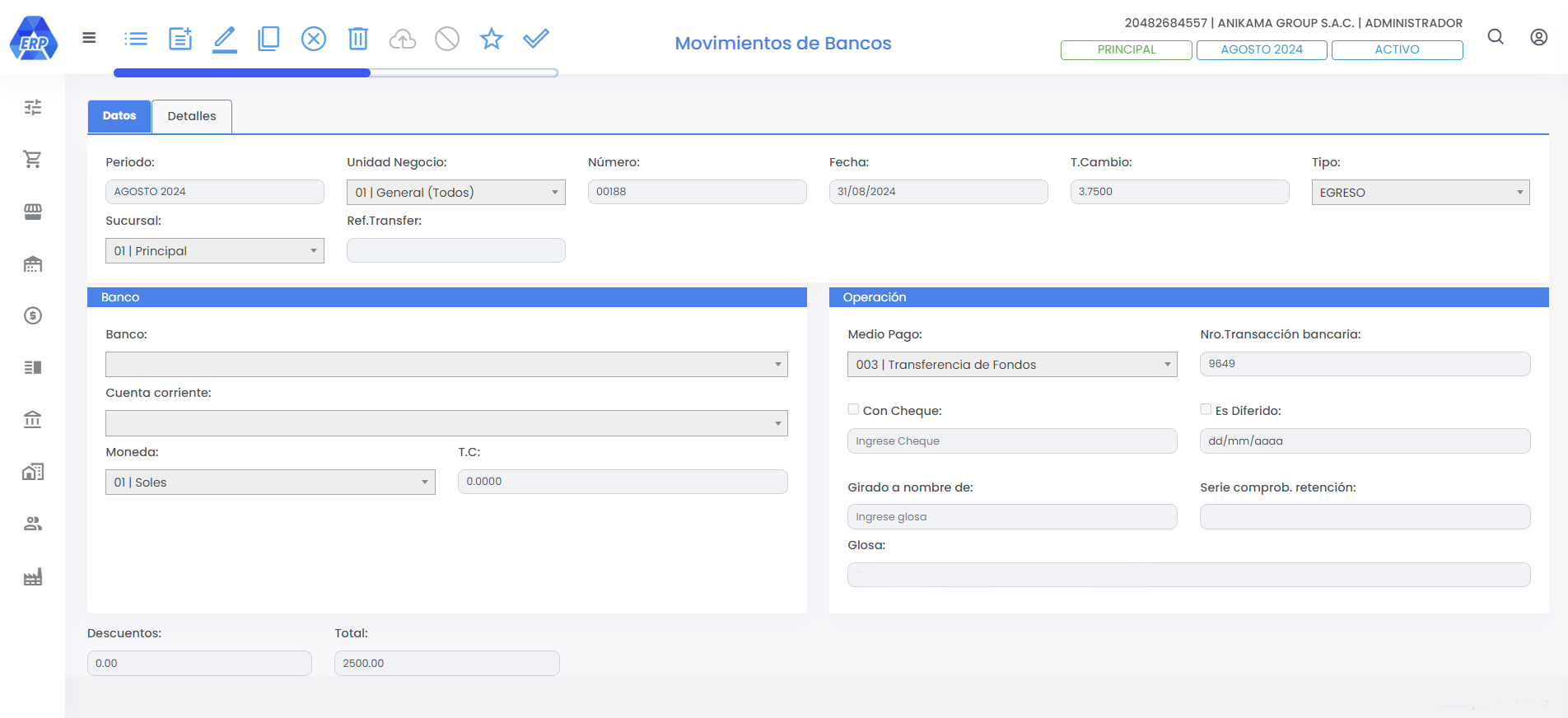This screenshot has height=718, width=1568.
Task: Open the Moneda Soles dropdown
Action: [270, 482]
